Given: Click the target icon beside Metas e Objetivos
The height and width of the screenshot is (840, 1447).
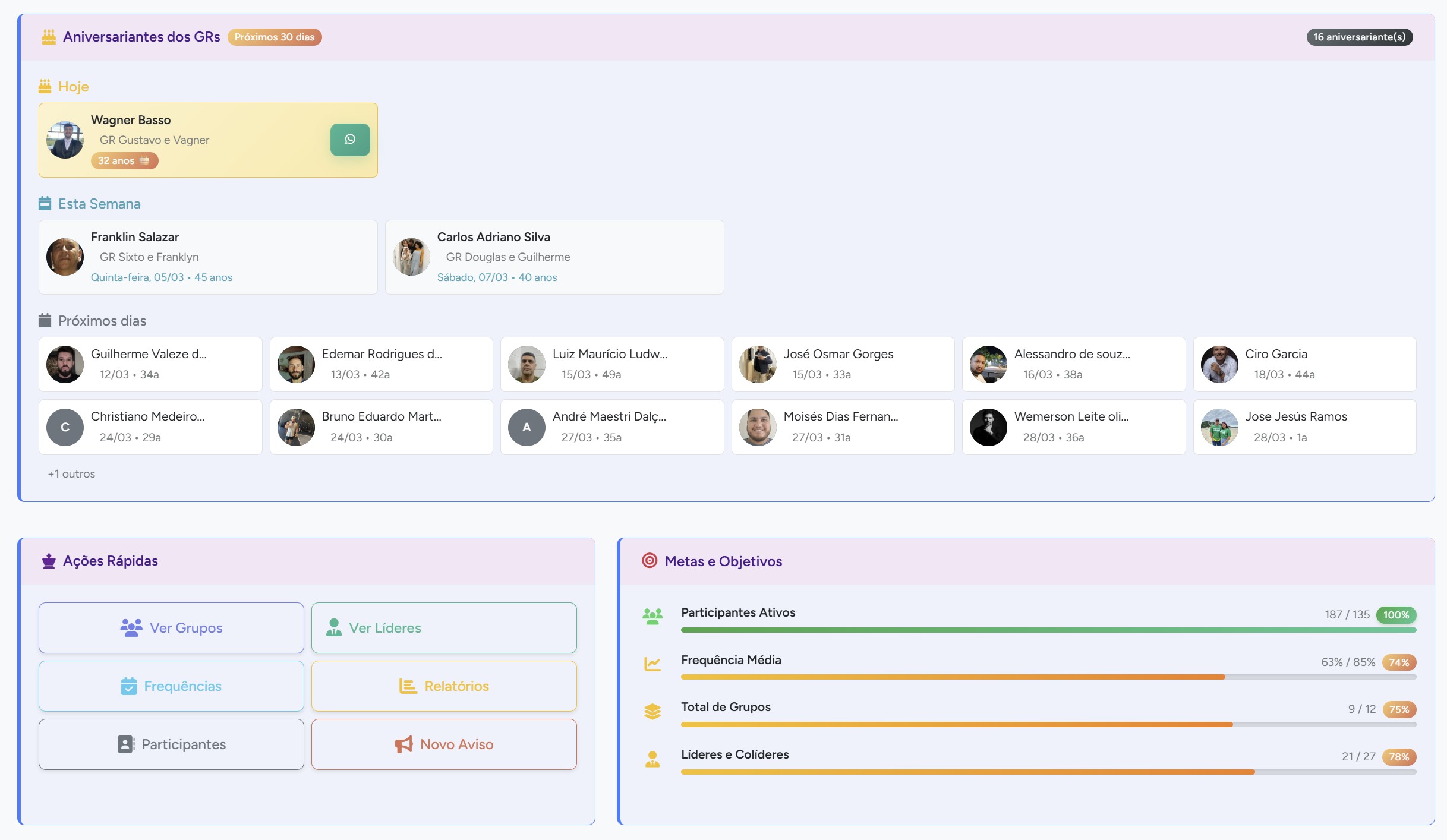Looking at the screenshot, I should pyautogui.click(x=650, y=560).
